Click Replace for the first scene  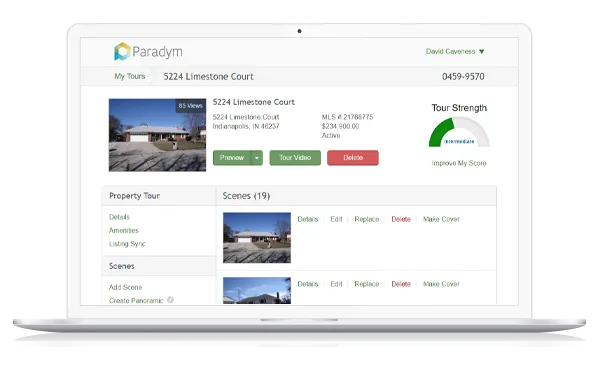click(x=367, y=219)
